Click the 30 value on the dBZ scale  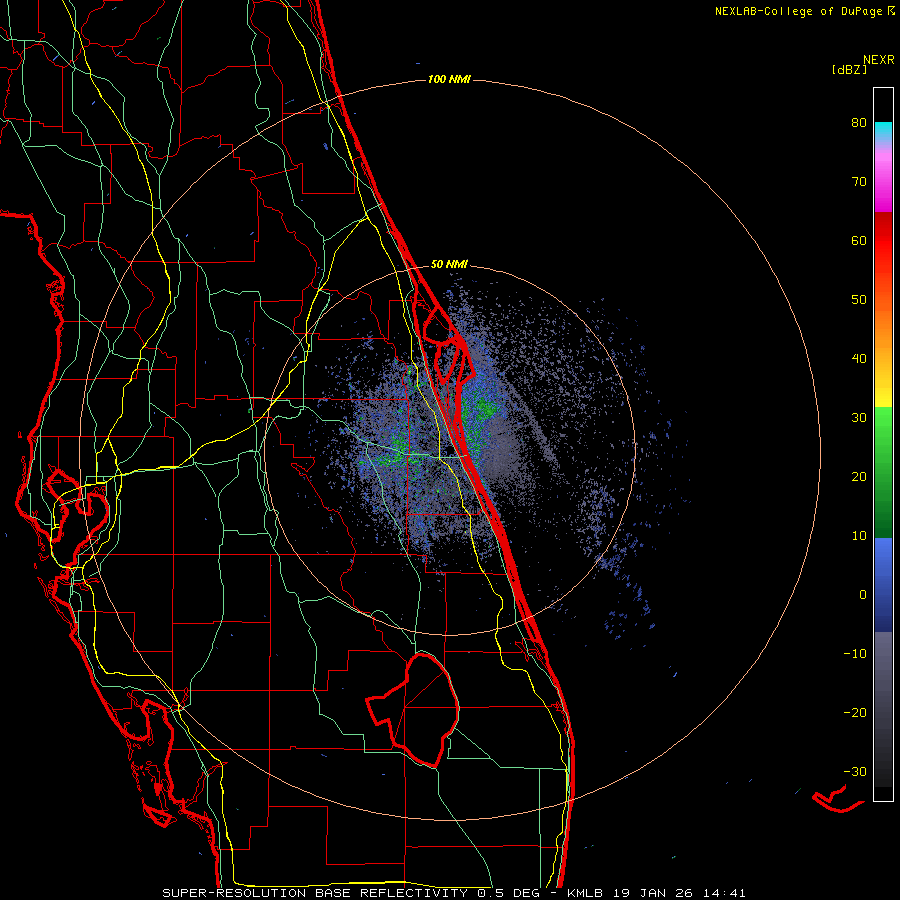tap(859, 418)
